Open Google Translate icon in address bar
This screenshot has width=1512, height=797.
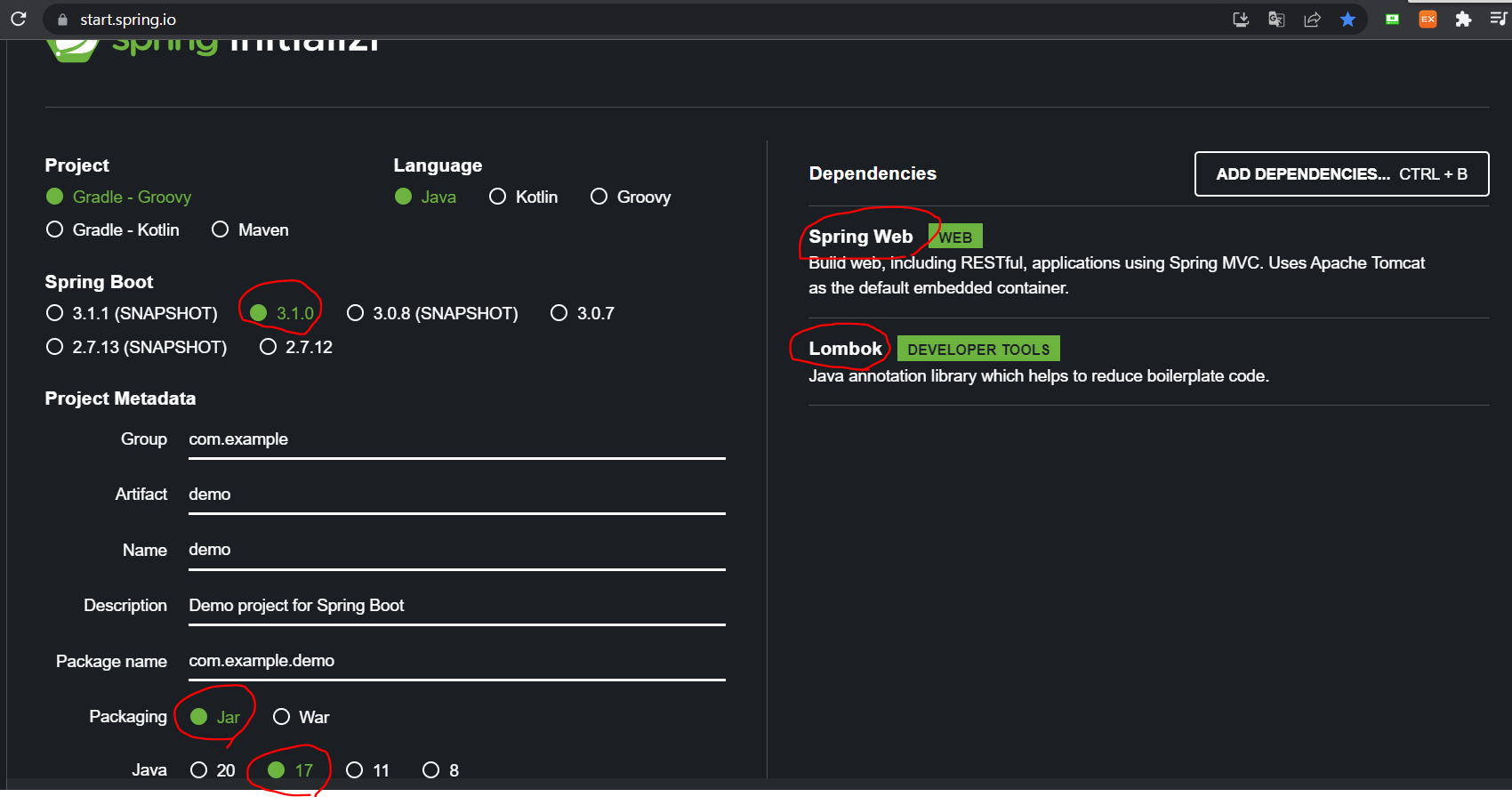pos(1276,20)
